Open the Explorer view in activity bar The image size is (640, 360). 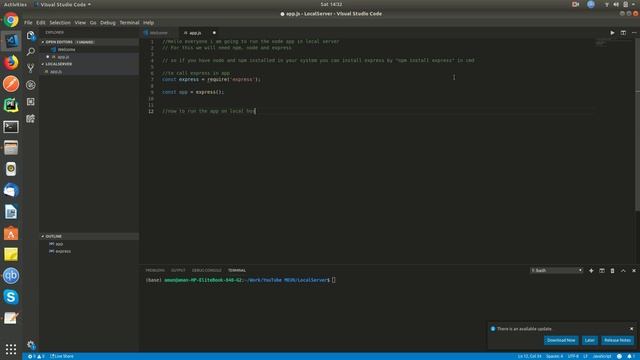pos(31,36)
